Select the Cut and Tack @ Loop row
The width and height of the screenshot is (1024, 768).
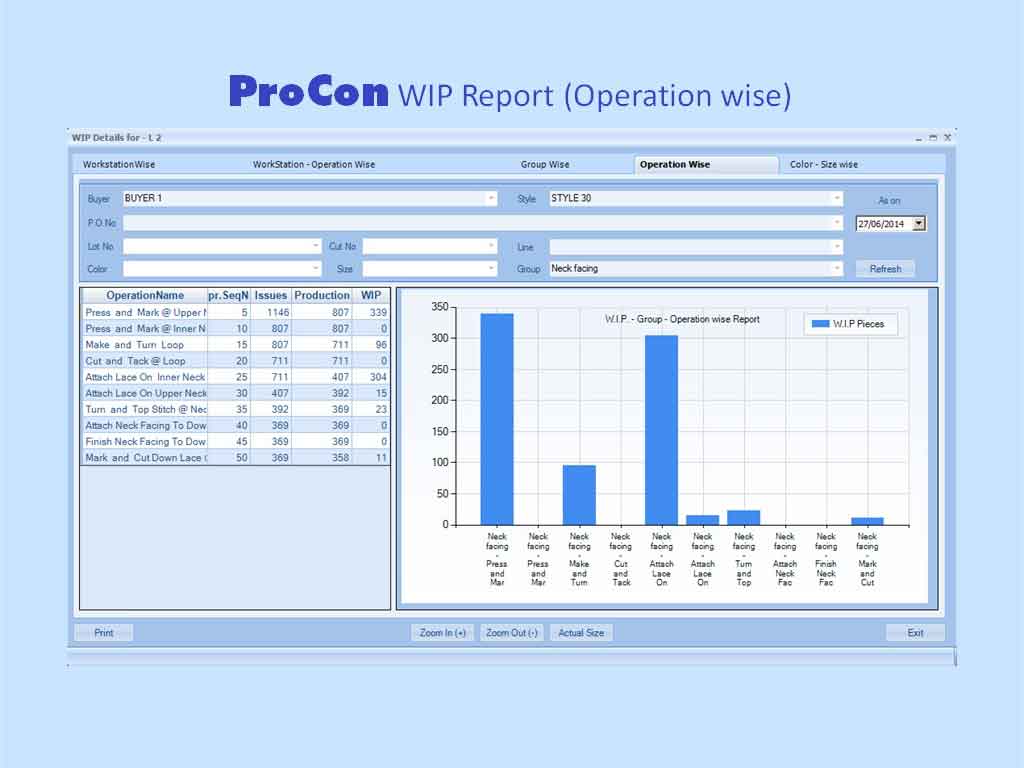235,361
